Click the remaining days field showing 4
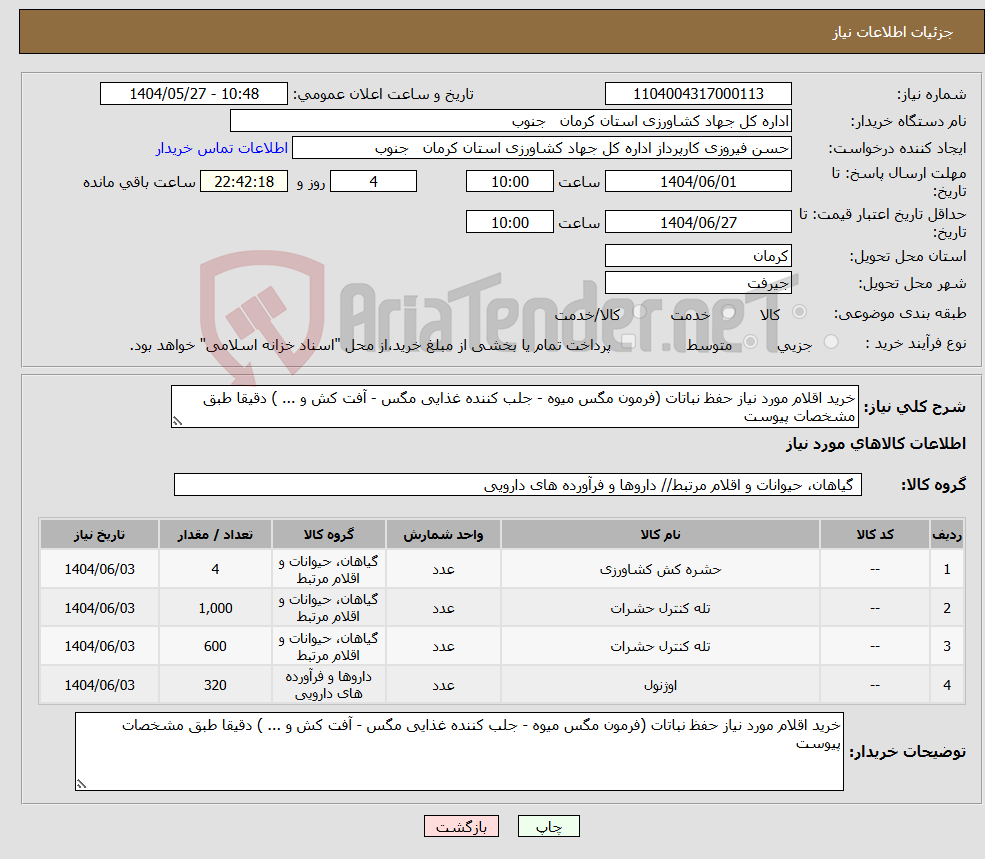 (x=372, y=181)
